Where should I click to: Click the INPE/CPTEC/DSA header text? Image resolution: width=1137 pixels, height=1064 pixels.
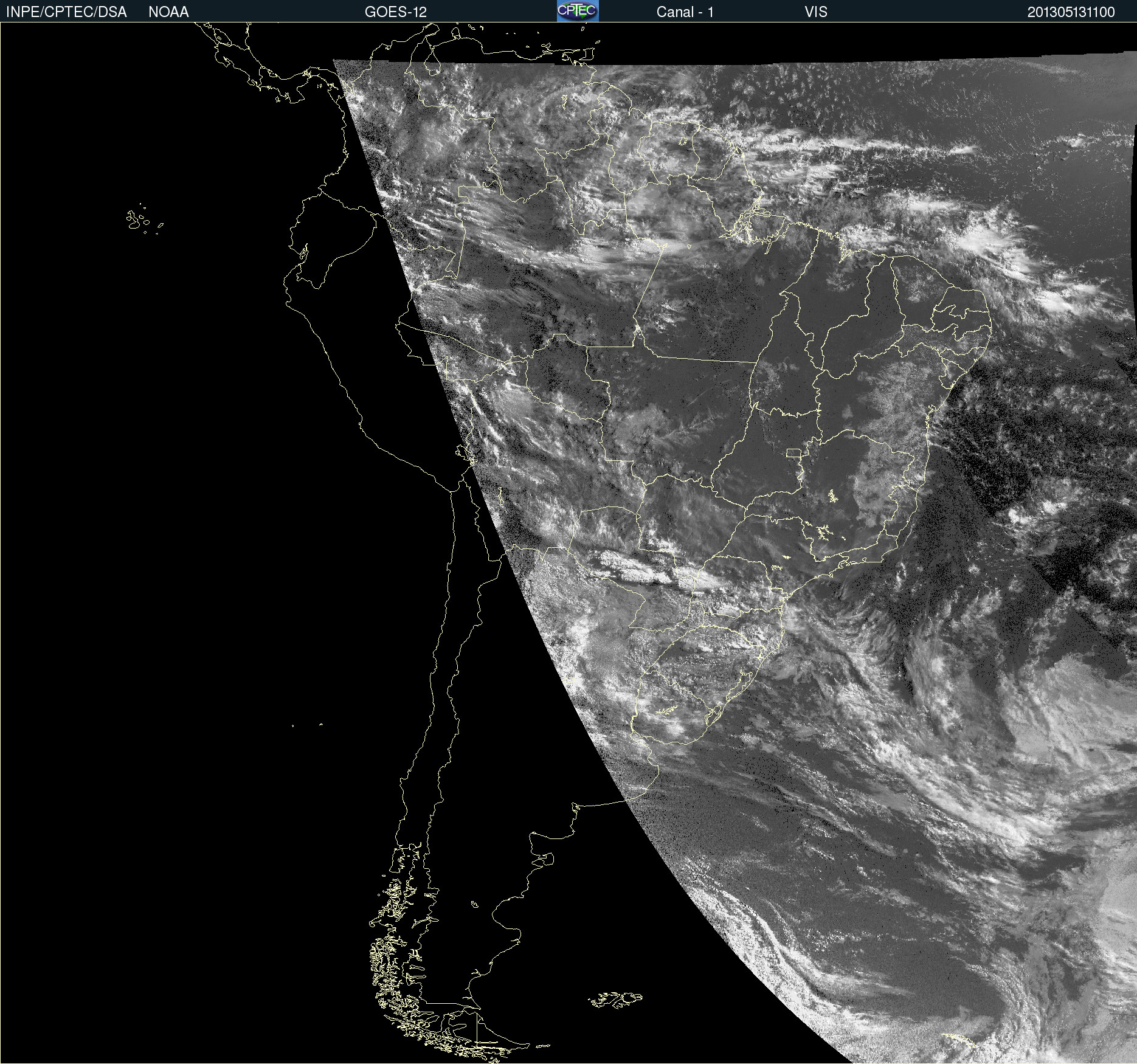[66, 12]
